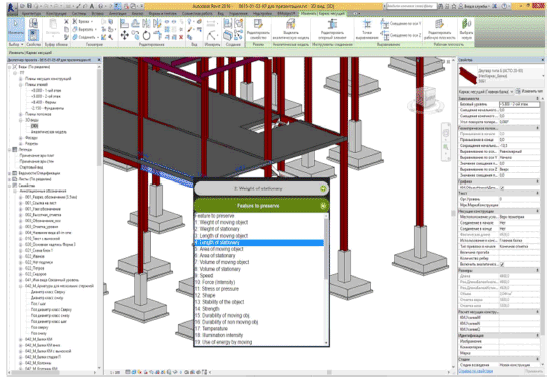Select the Align tool in Modify panel

pyautogui.click(x=124, y=23)
